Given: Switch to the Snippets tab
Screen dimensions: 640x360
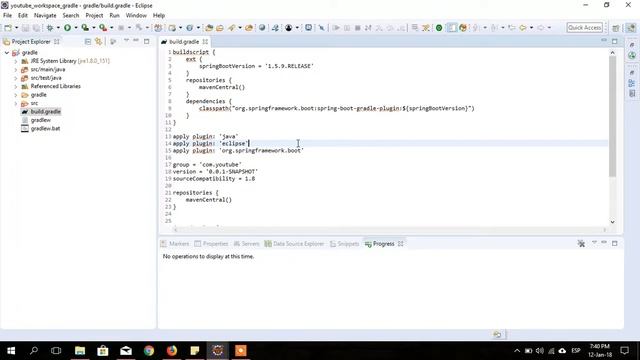Looking at the screenshot, I should tap(344, 244).
